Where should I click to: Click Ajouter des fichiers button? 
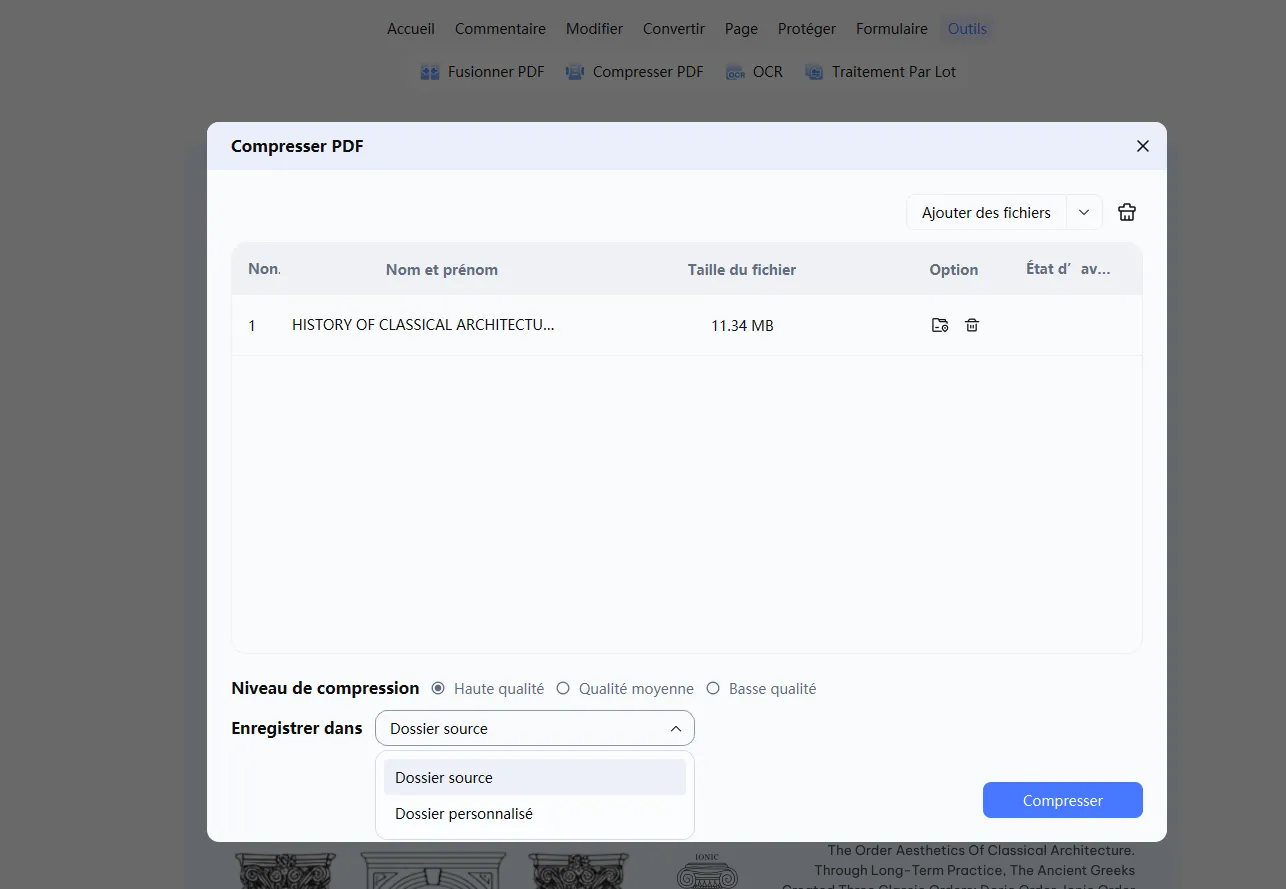(986, 212)
